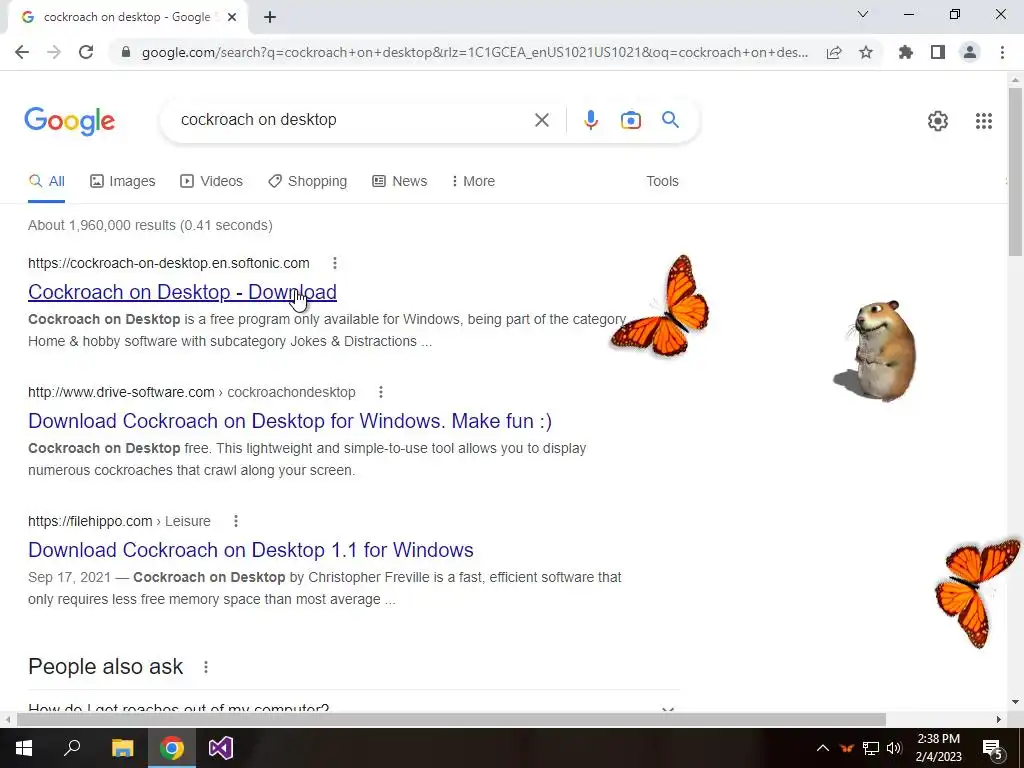The height and width of the screenshot is (768, 1024).
Task: Bookmark this tab with star icon
Action: pyautogui.click(x=866, y=52)
